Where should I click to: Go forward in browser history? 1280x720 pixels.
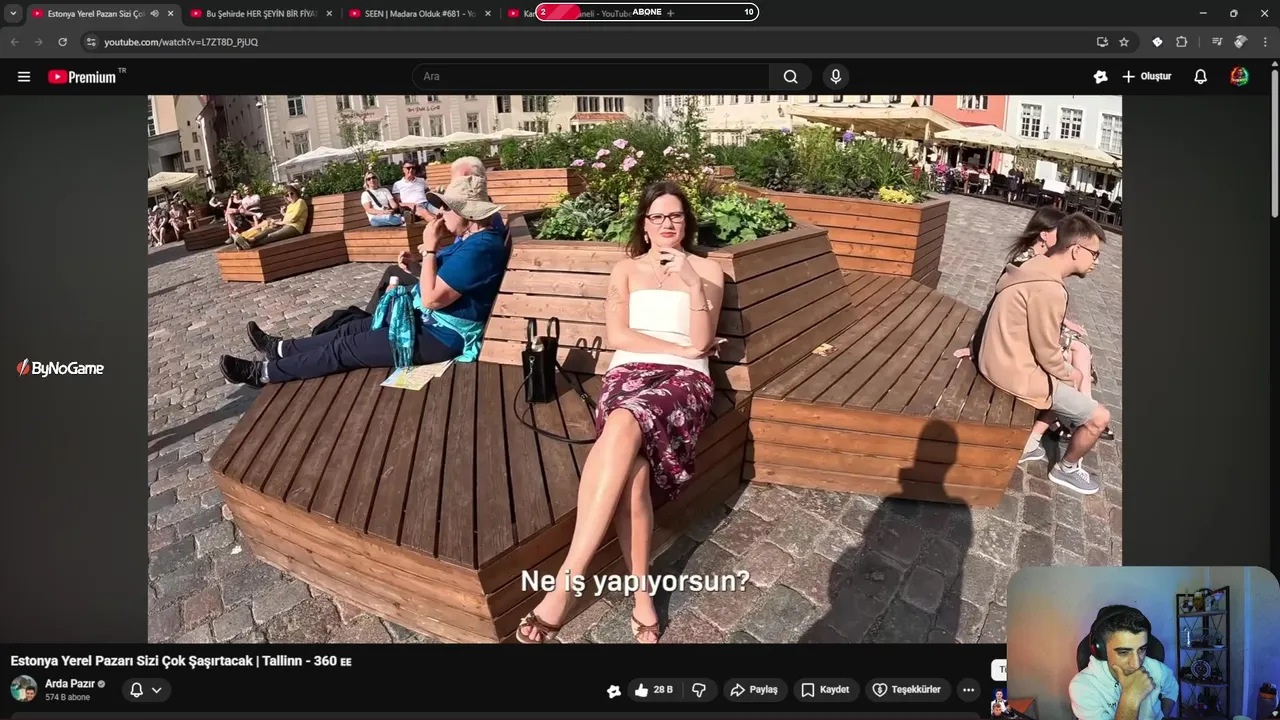click(38, 42)
